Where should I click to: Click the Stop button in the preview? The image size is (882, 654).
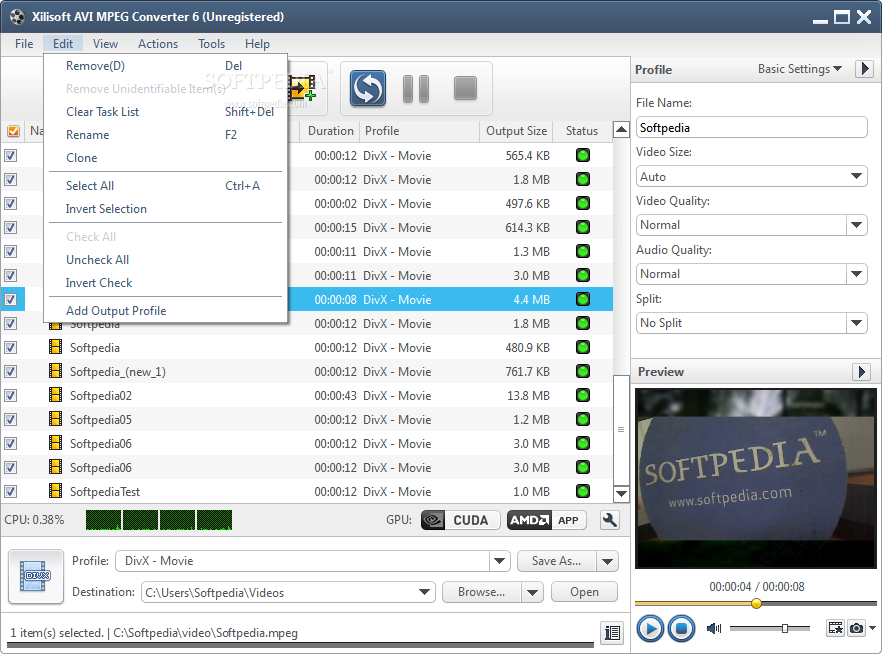tap(681, 628)
